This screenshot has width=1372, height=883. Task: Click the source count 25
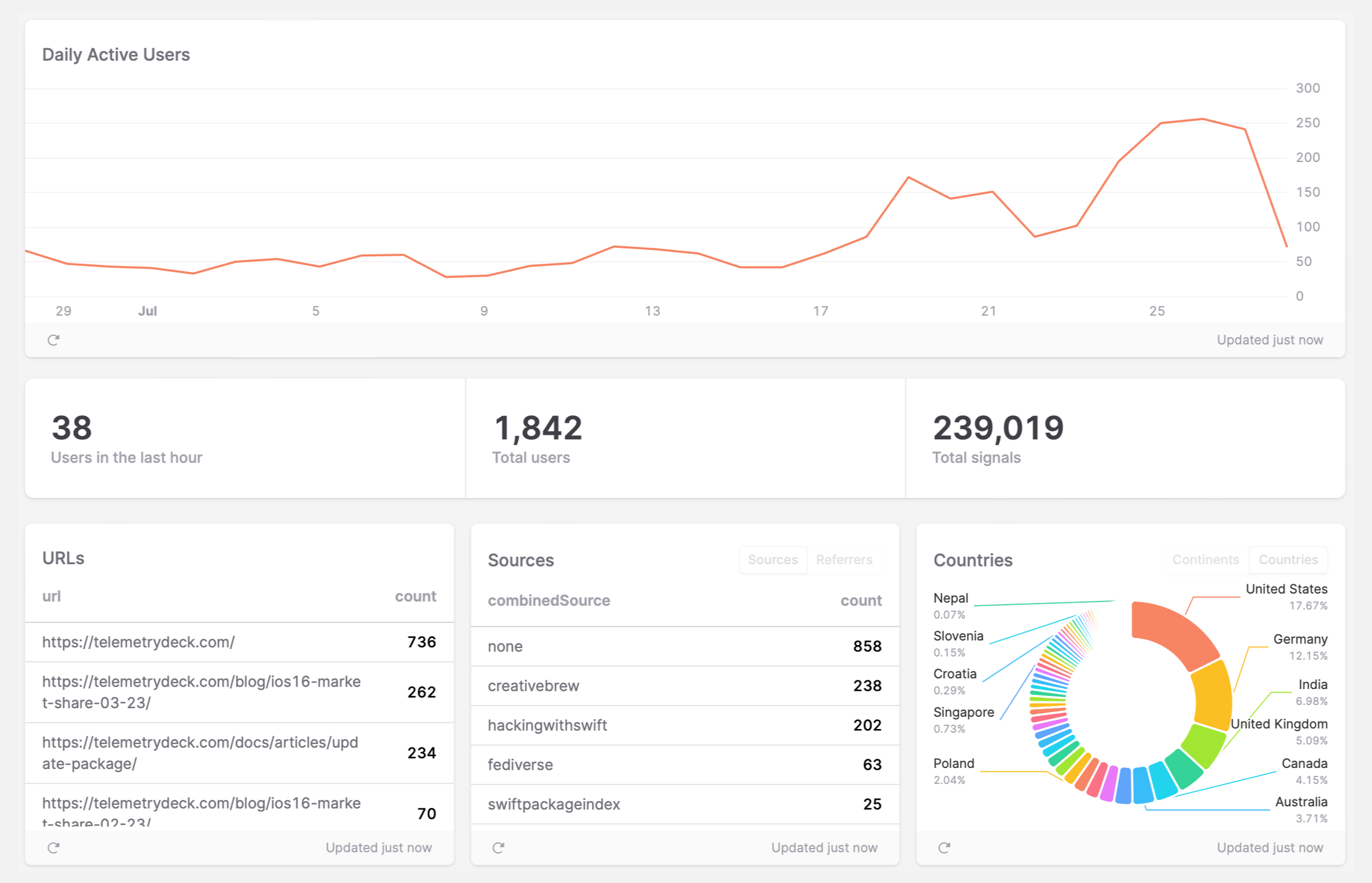(872, 804)
